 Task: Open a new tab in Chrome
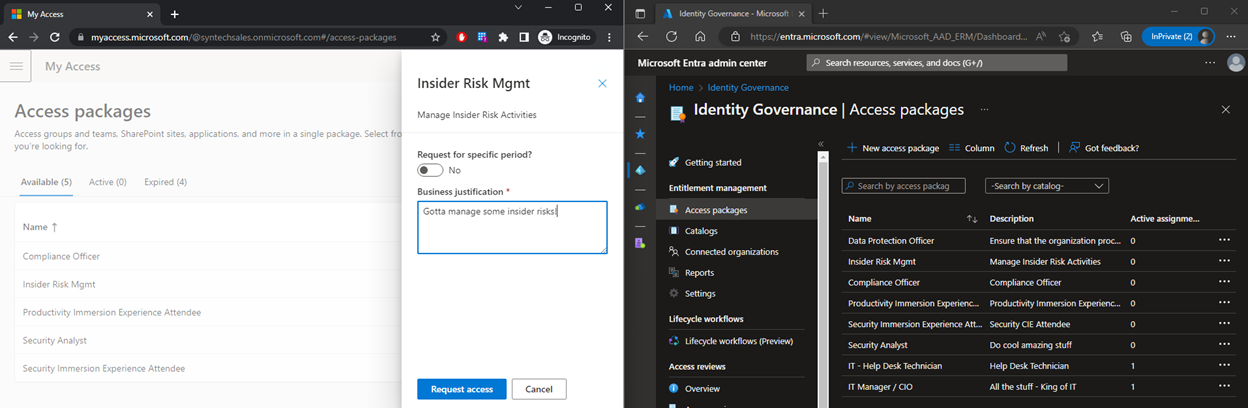click(175, 14)
